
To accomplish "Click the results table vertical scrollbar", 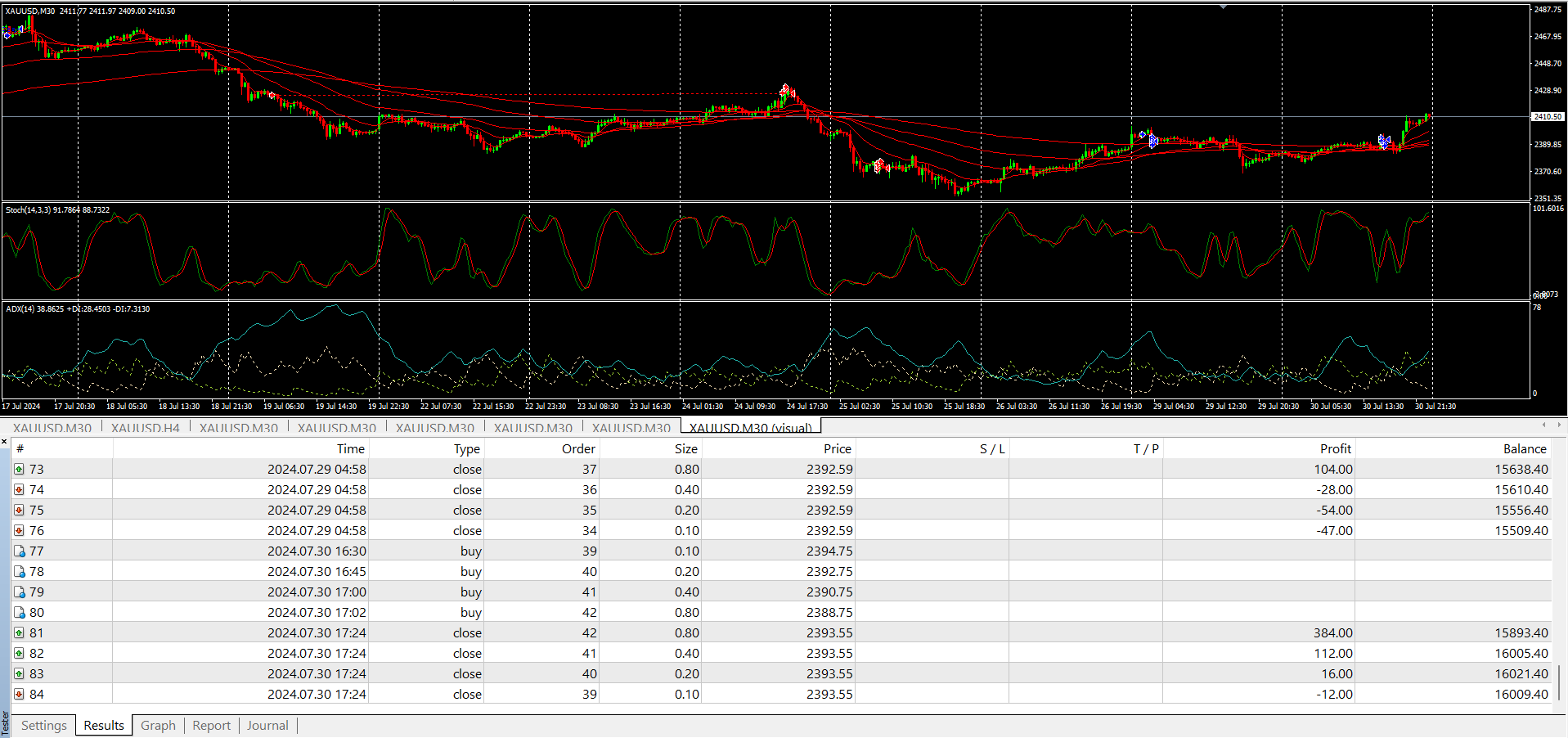I will 1559,681.
